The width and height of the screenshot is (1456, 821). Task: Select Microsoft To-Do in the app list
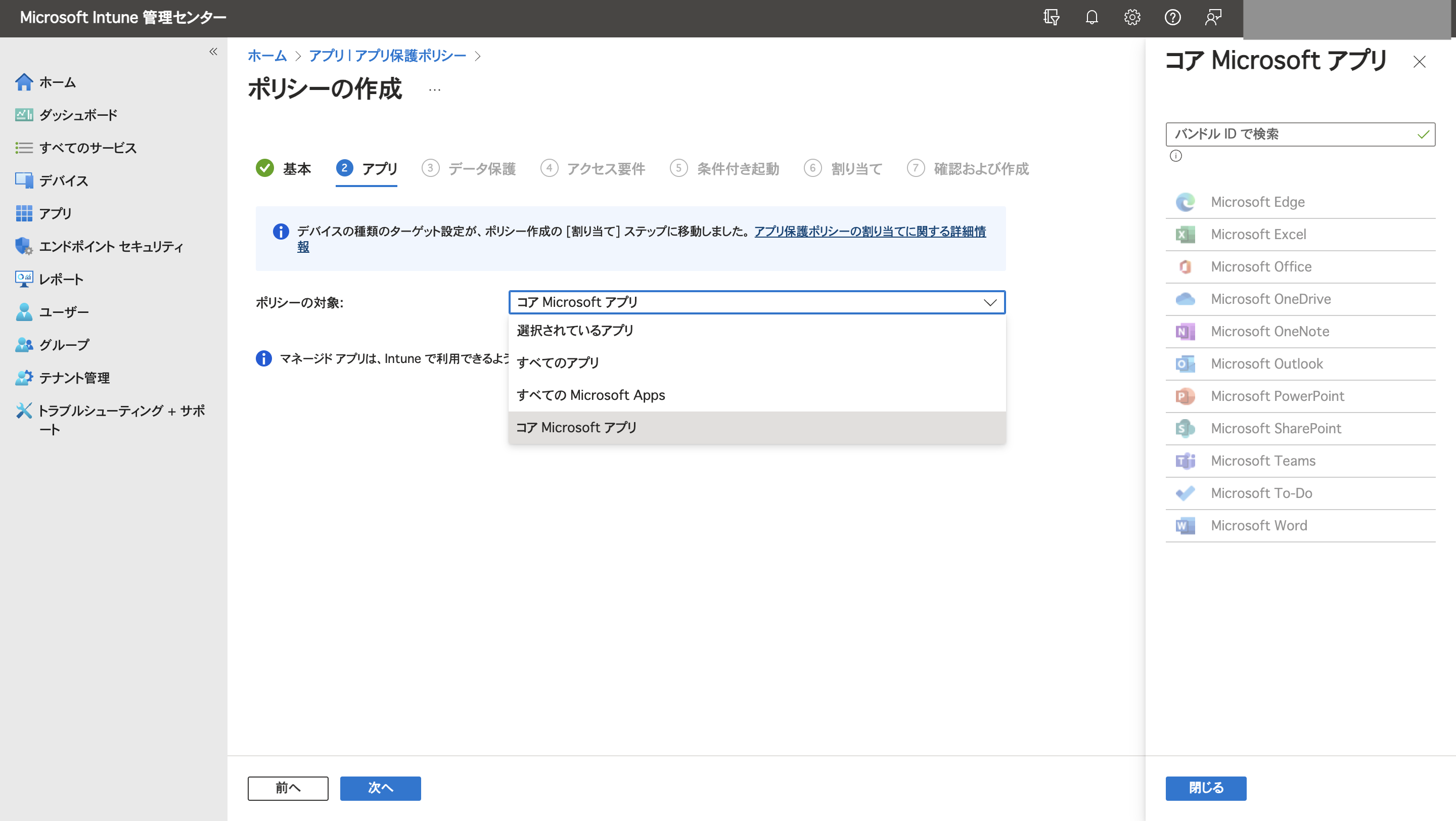tap(1300, 493)
